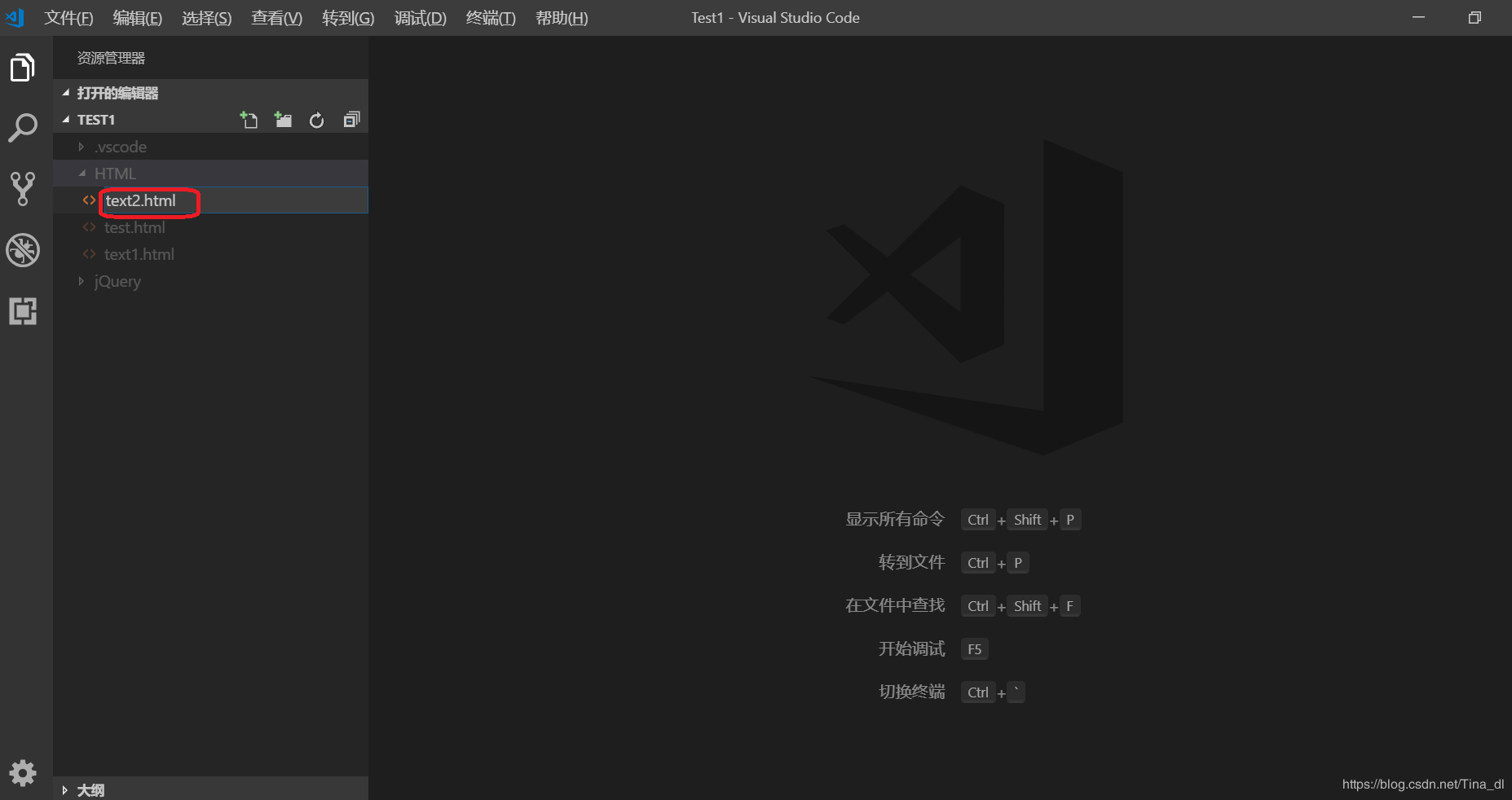This screenshot has height=800, width=1512.
Task: Expand the jQuery folder
Action: point(117,281)
